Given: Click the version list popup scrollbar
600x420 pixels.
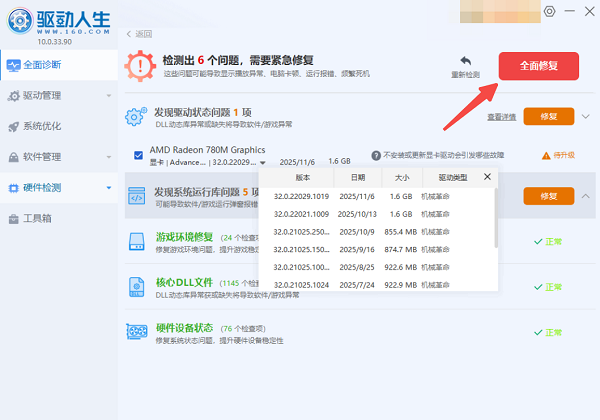Looking at the screenshot, I should click(496, 218).
